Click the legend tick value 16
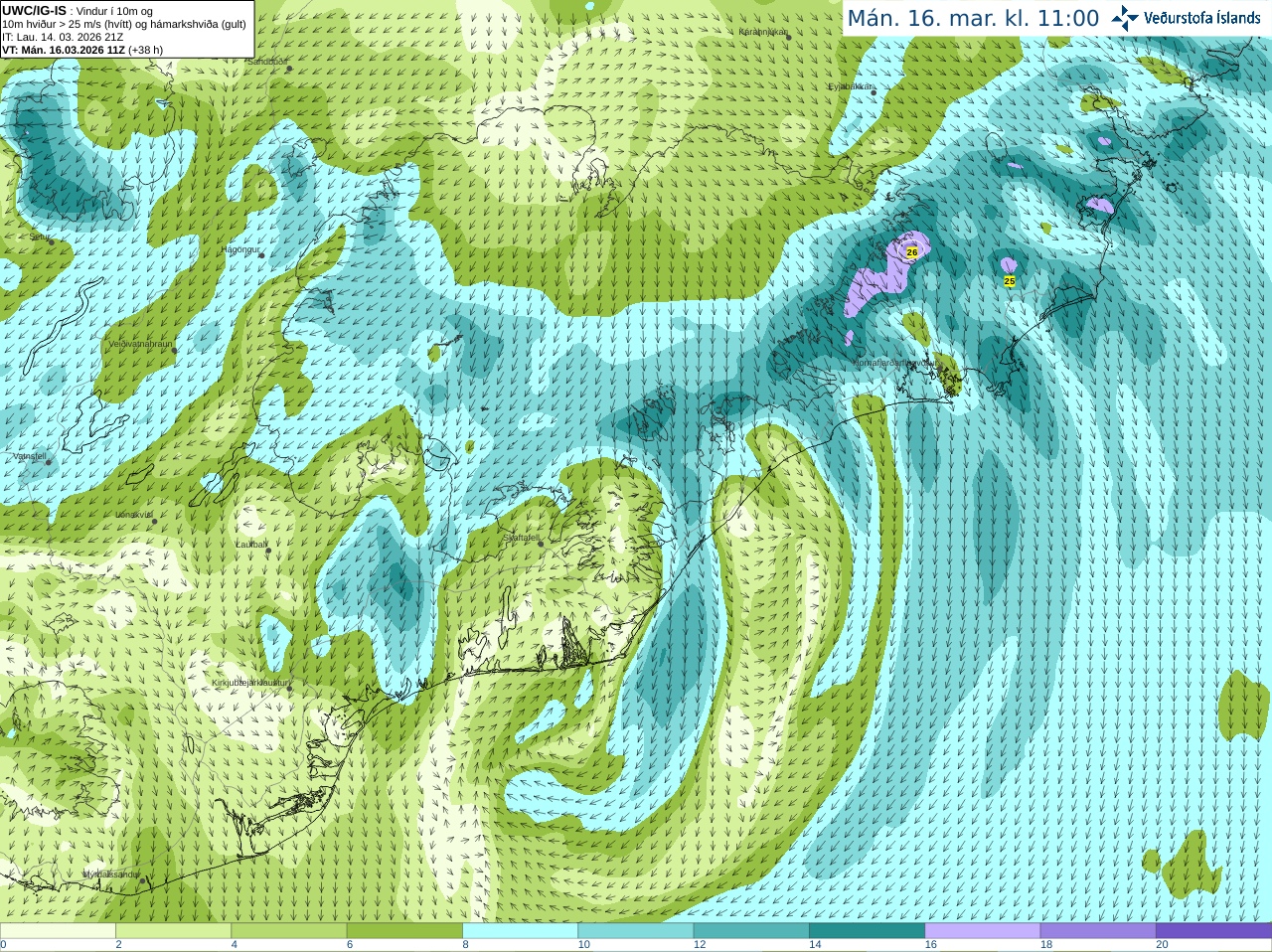Viewport: 1272px width, 952px height. [930, 945]
